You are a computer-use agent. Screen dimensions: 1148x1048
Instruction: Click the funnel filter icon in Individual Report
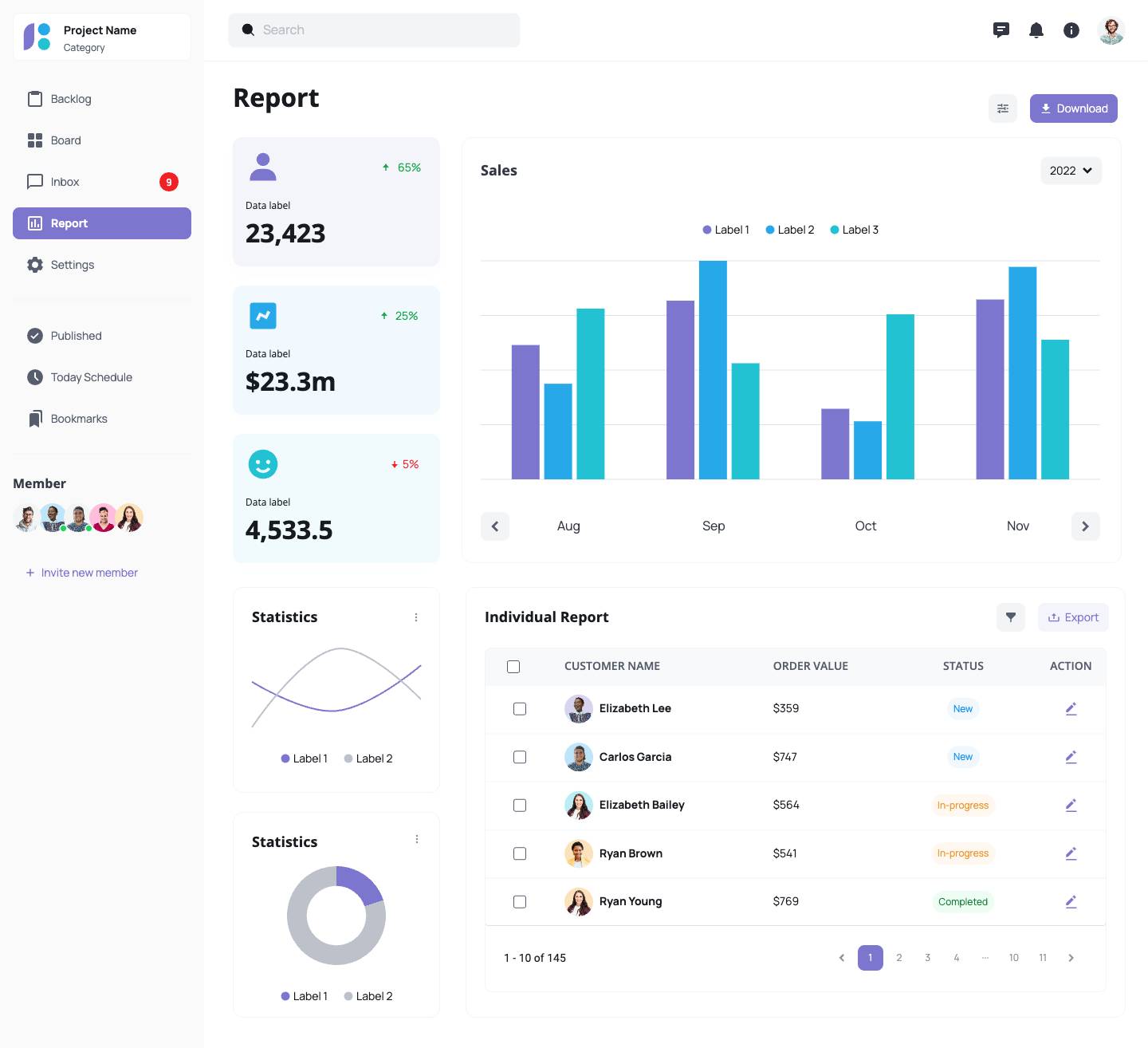tap(1011, 617)
